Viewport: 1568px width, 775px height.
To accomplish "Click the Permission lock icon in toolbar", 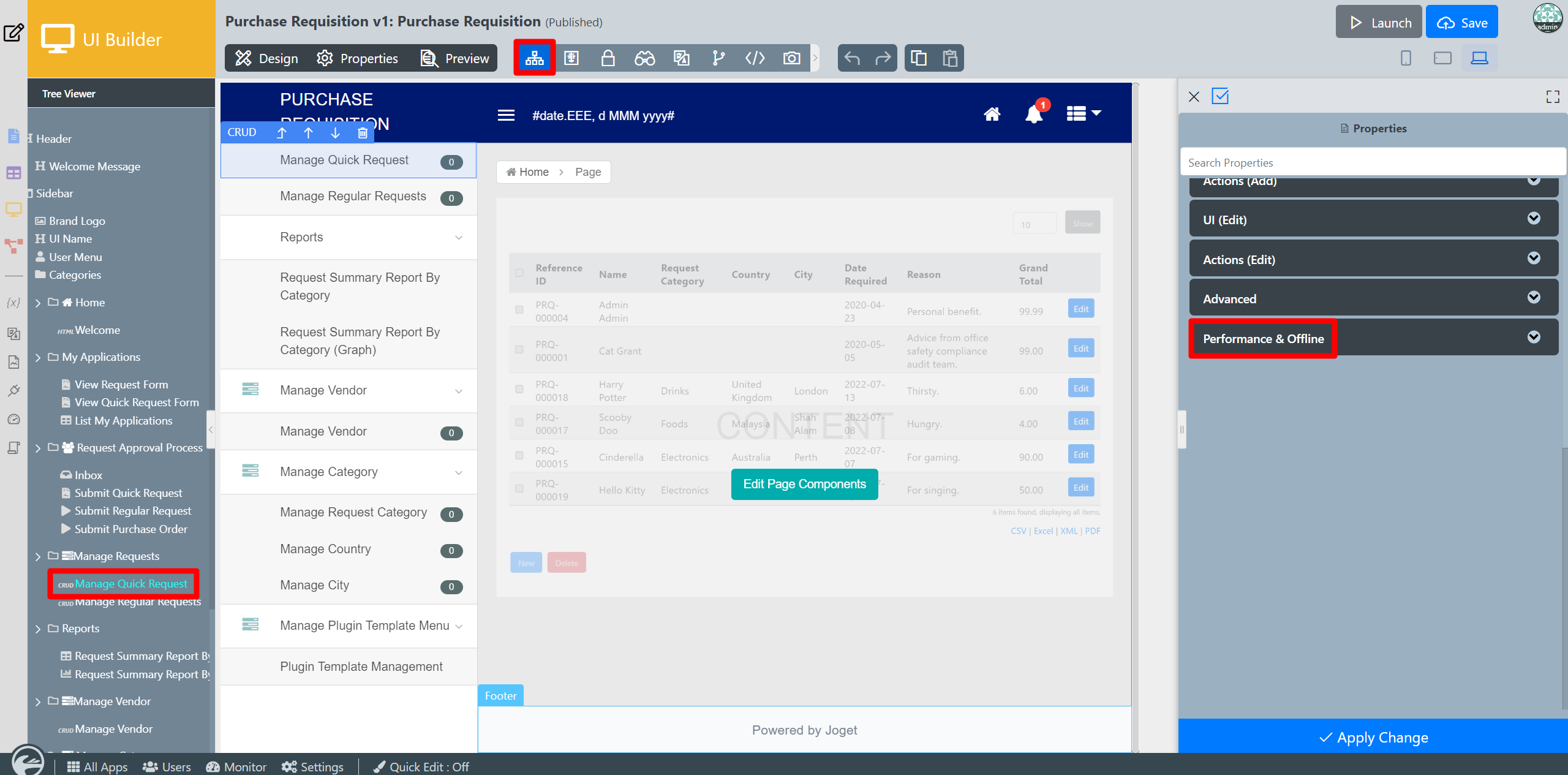I will 608,58.
